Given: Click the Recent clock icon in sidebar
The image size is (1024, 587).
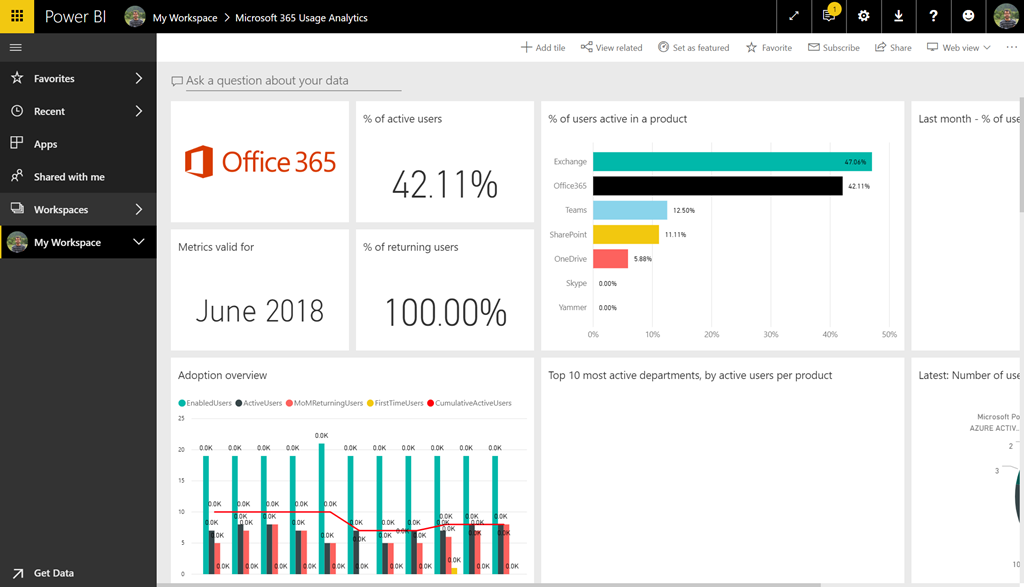Looking at the screenshot, I should tap(17, 110).
